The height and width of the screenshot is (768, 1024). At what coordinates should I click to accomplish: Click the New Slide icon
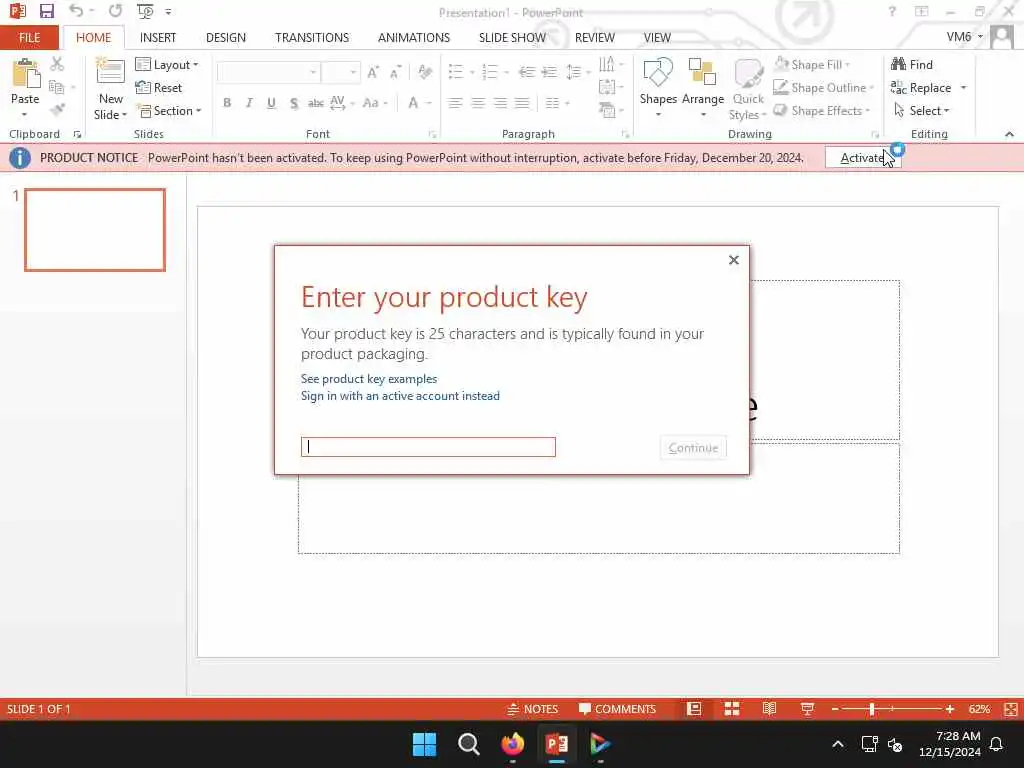110,72
